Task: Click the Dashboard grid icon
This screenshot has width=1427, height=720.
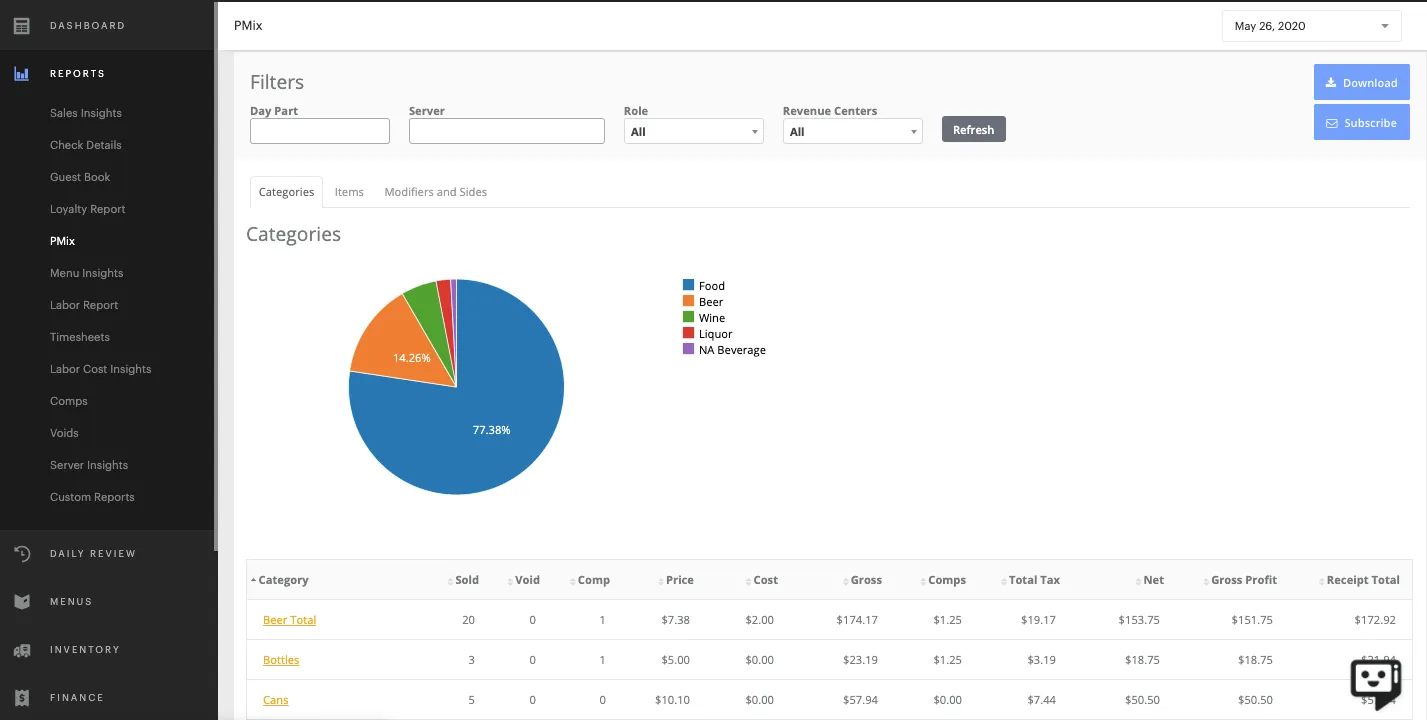Action: [21, 26]
